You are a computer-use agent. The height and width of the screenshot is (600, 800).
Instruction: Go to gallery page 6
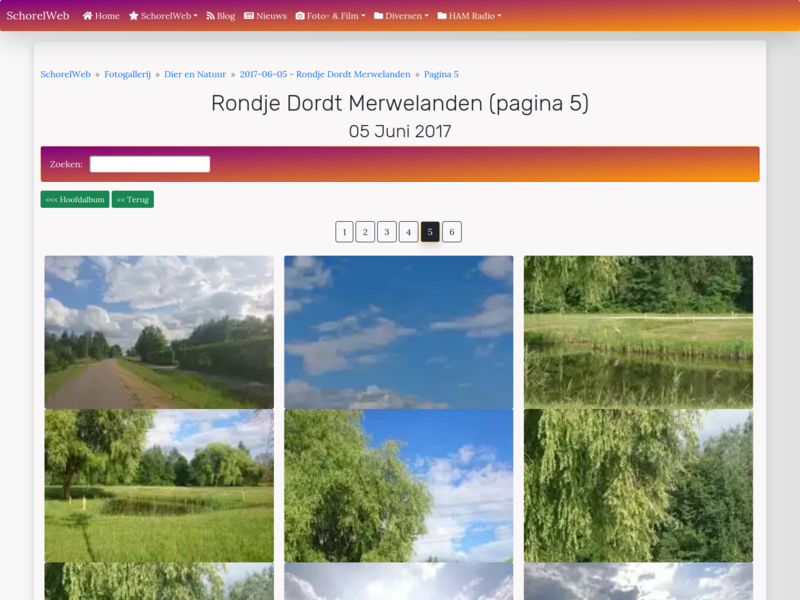tap(452, 232)
